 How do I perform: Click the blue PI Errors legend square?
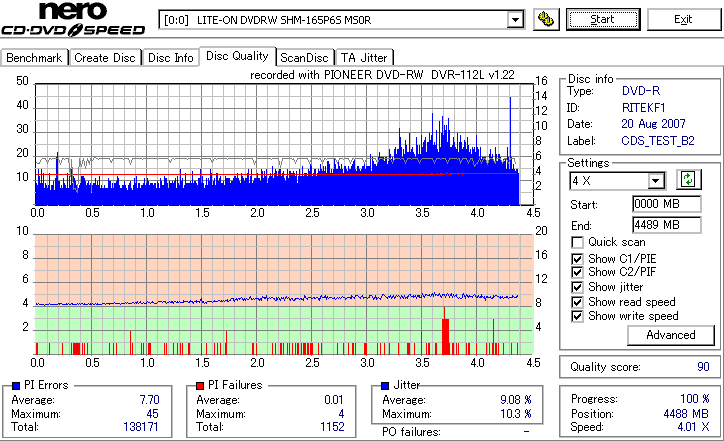[16, 386]
